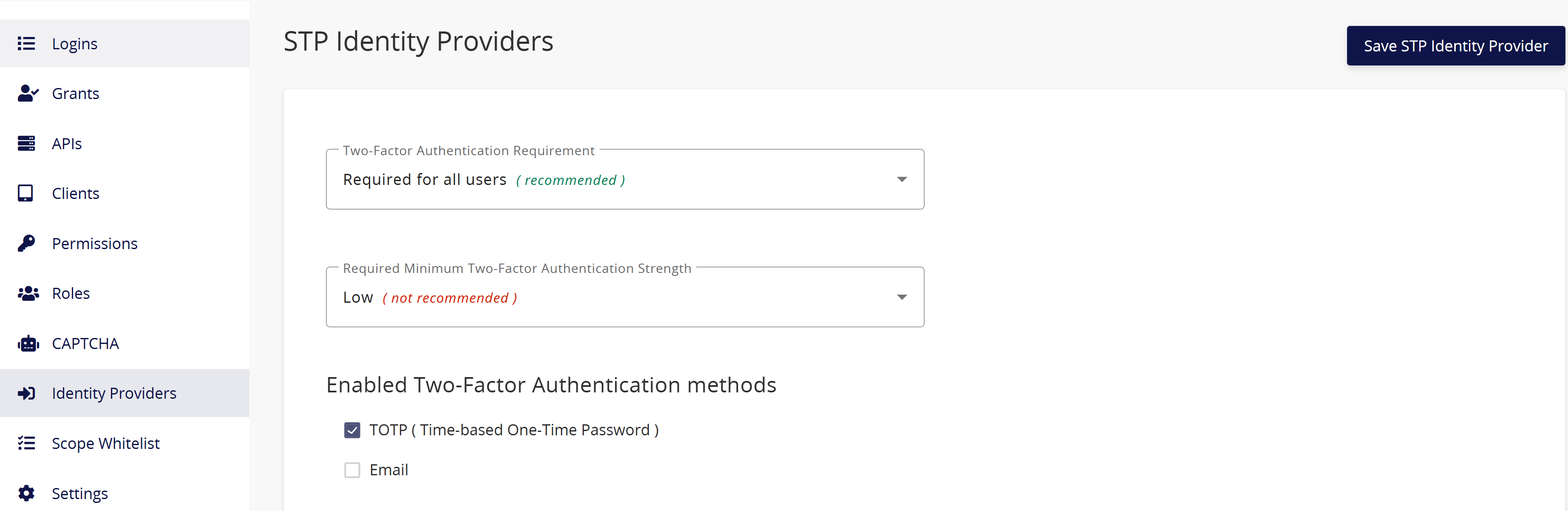The width and height of the screenshot is (1568, 511).
Task: Open the Clients section
Action: coord(125,193)
